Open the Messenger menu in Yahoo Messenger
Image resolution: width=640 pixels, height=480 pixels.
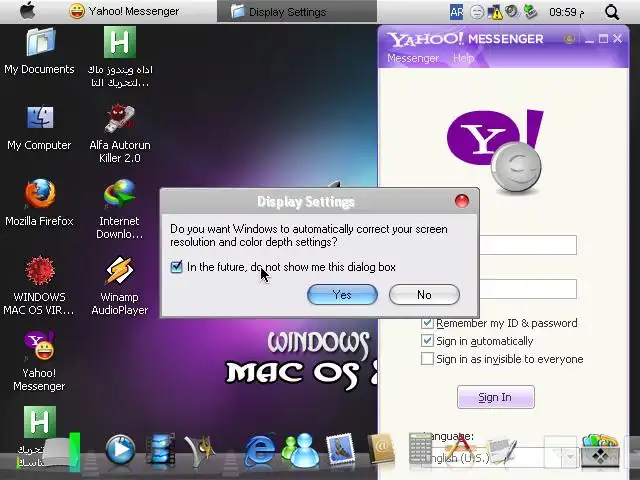(413, 58)
